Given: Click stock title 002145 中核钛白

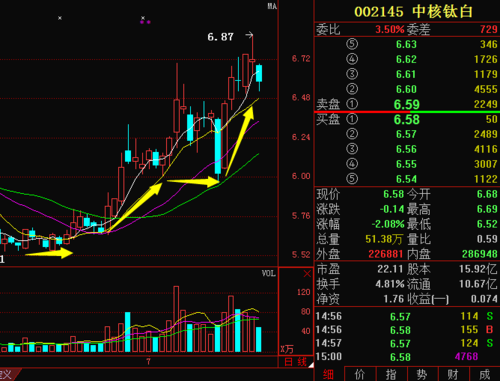Looking at the screenshot, I should click(414, 12).
